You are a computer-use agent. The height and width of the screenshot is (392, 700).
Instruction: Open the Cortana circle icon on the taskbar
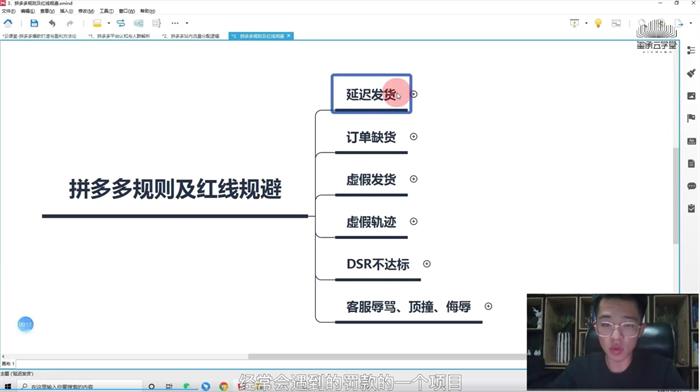click(152, 386)
